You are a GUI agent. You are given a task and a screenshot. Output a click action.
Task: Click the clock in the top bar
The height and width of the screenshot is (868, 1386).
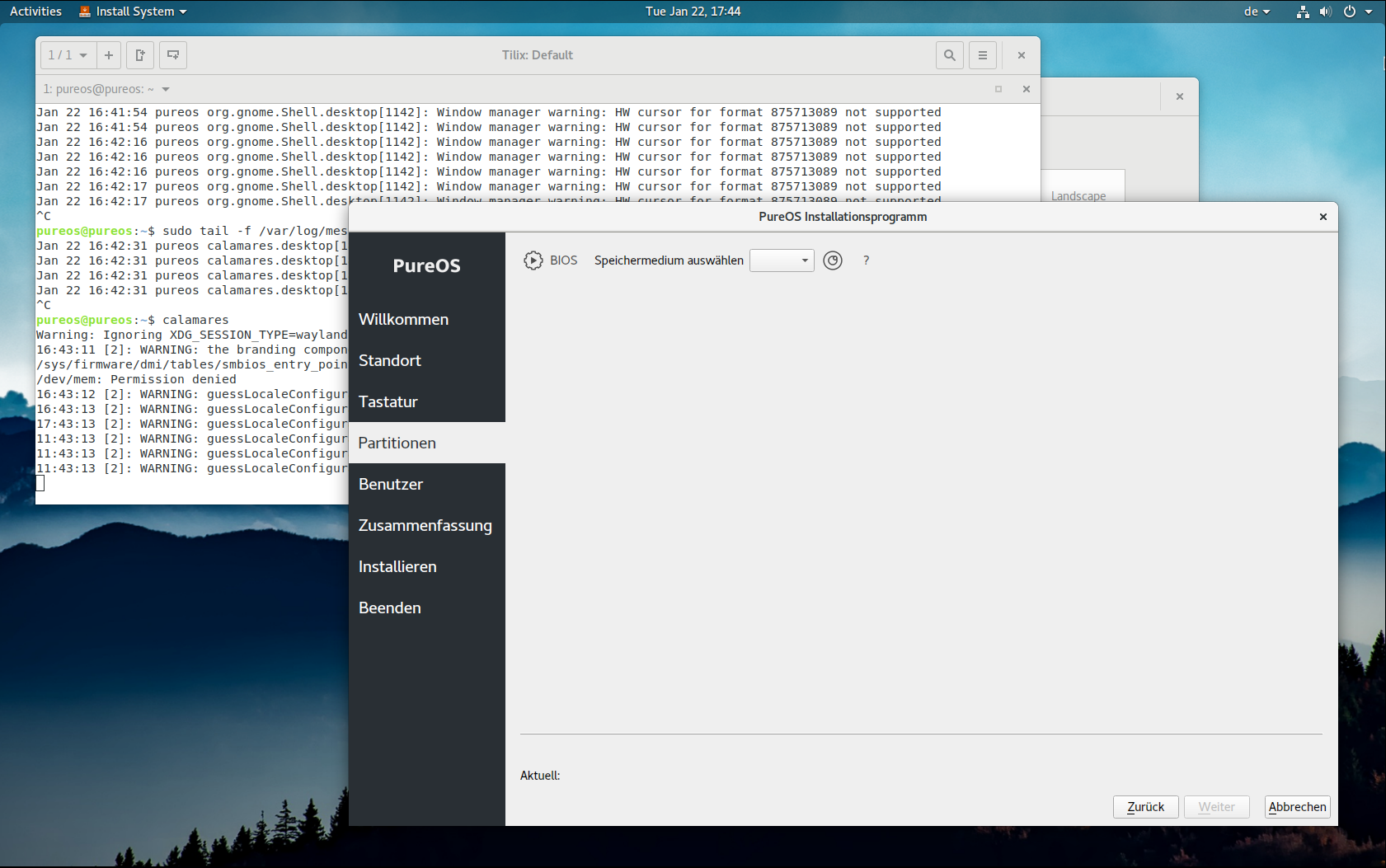click(x=693, y=12)
